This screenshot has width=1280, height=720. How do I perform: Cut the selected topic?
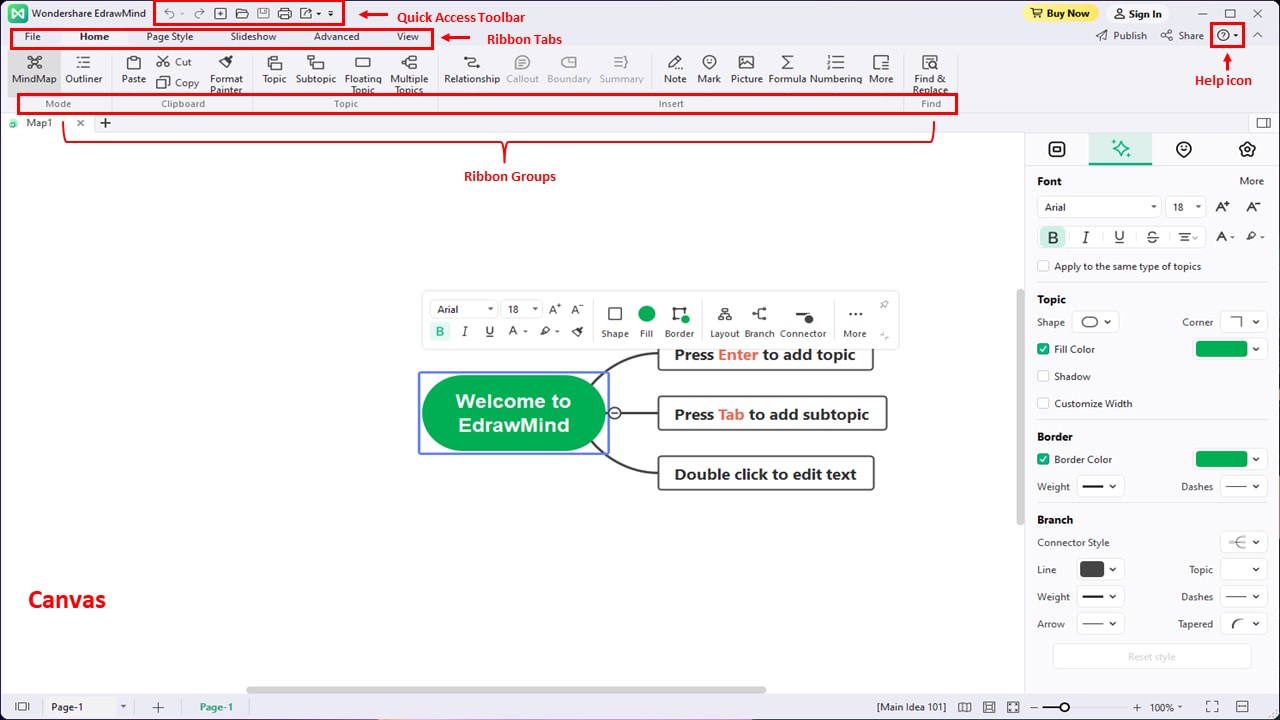tap(174, 62)
